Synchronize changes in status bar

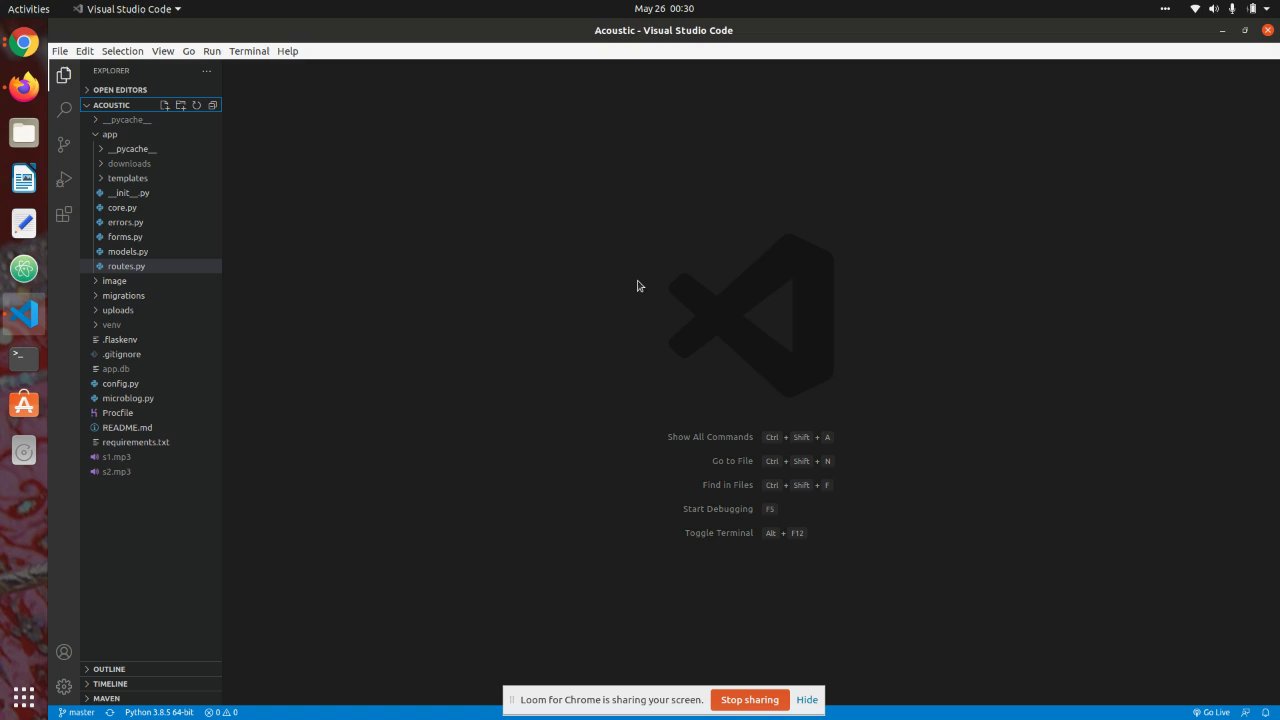pyautogui.click(x=110, y=713)
